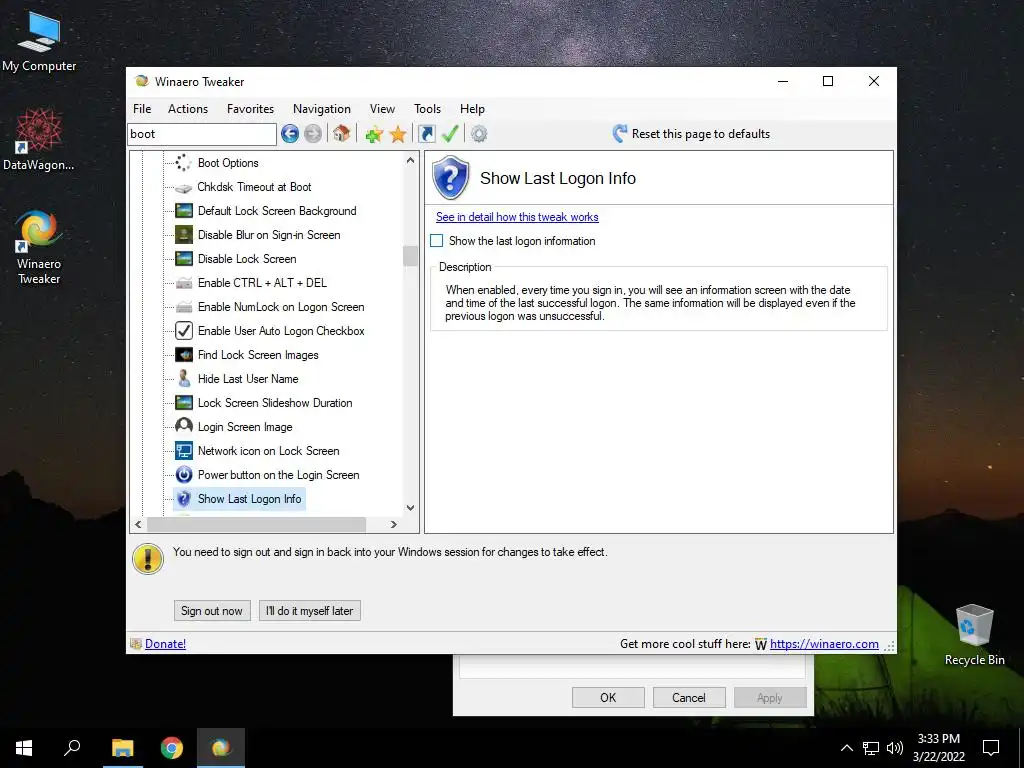This screenshot has height=768, width=1024.
Task: Click the Power button on Login Screen icon
Action: (x=184, y=475)
